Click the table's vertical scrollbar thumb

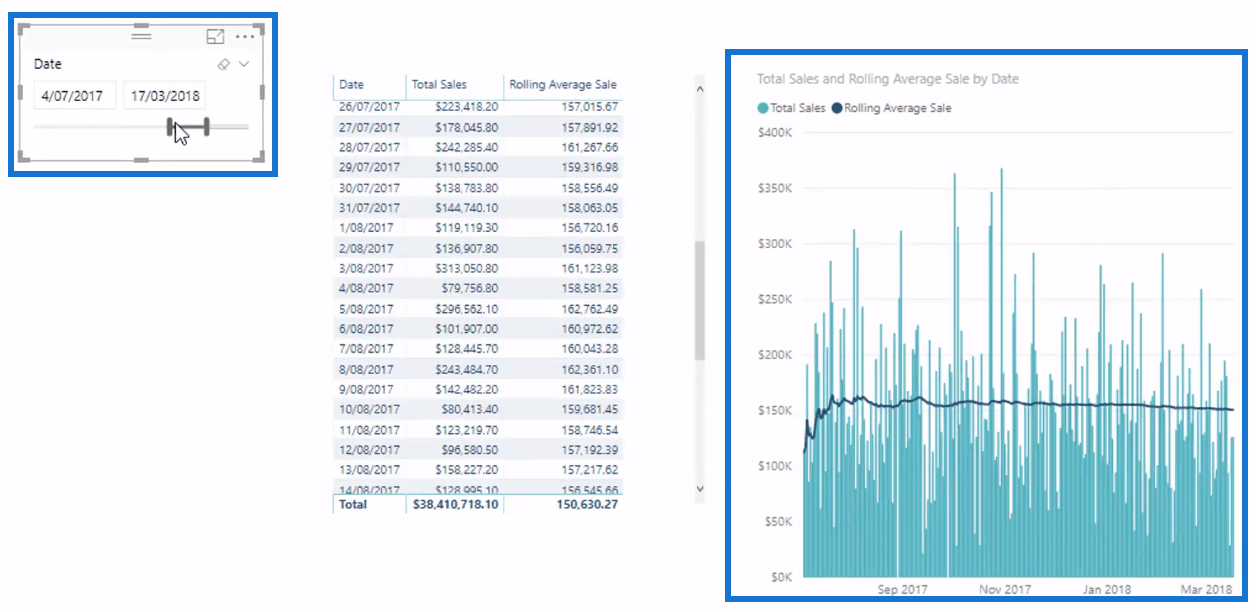pos(699,300)
